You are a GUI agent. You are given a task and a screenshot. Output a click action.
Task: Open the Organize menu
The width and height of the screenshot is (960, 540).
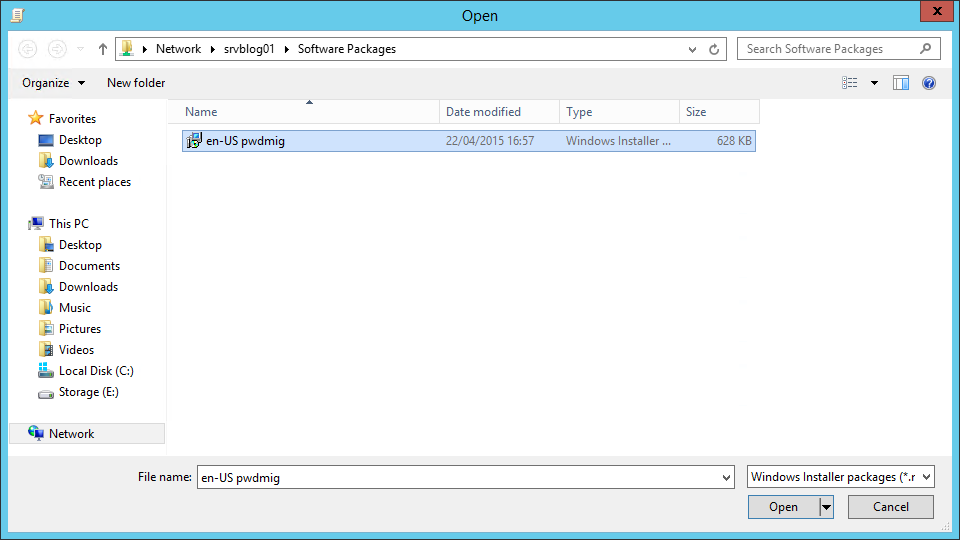(x=53, y=83)
